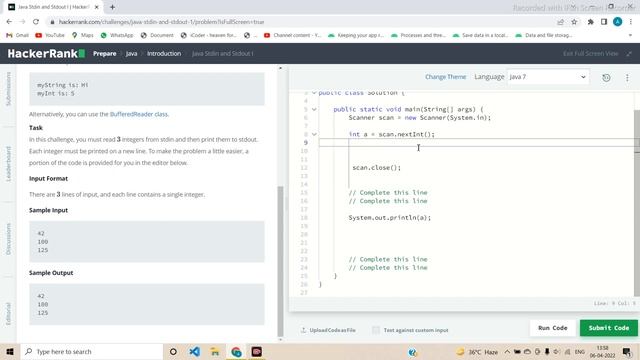This screenshot has width=640, height=360.
Task: Open the Leaderboard side tab
Action: [8, 164]
